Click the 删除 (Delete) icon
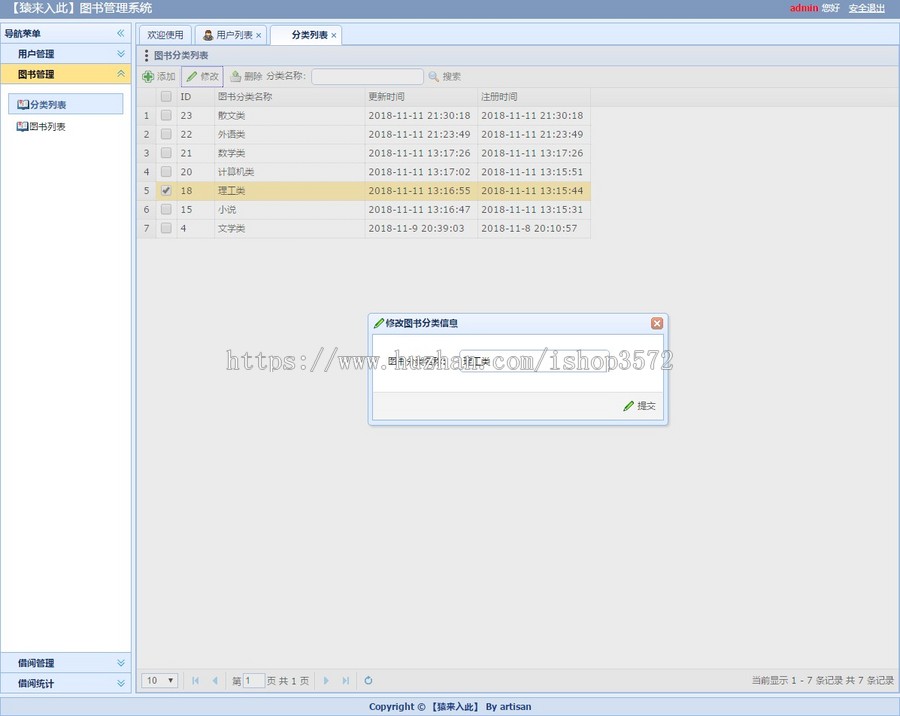The width and height of the screenshot is (900, 716). [x=238, y=75]
